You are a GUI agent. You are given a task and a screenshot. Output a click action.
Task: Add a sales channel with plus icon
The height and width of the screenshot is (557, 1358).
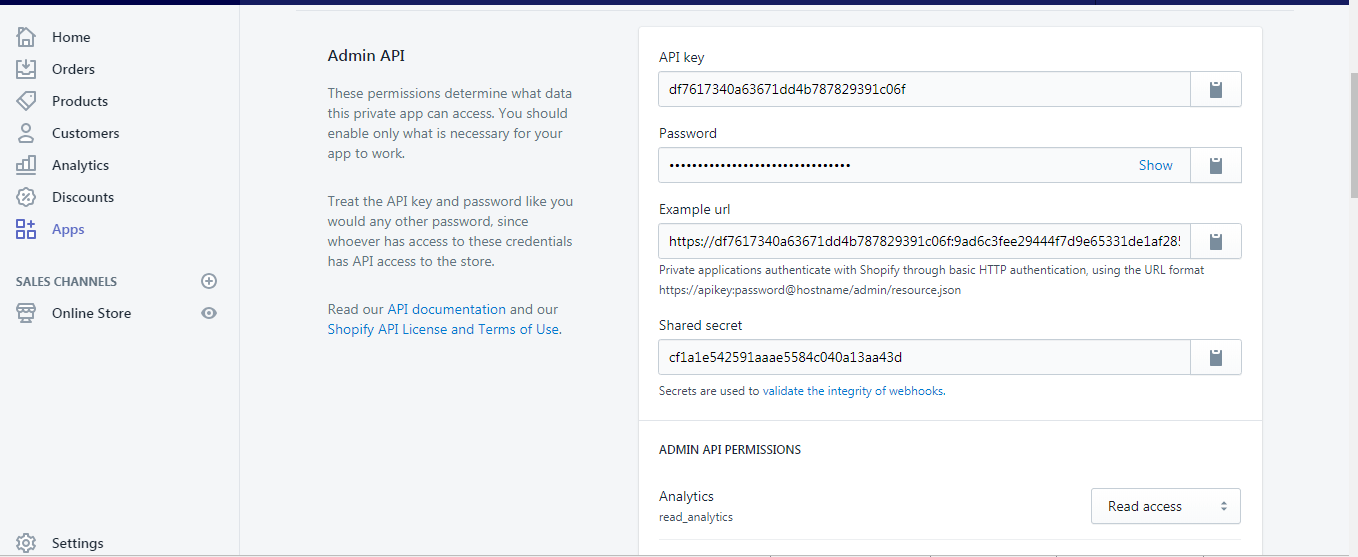tap(209, 281)
